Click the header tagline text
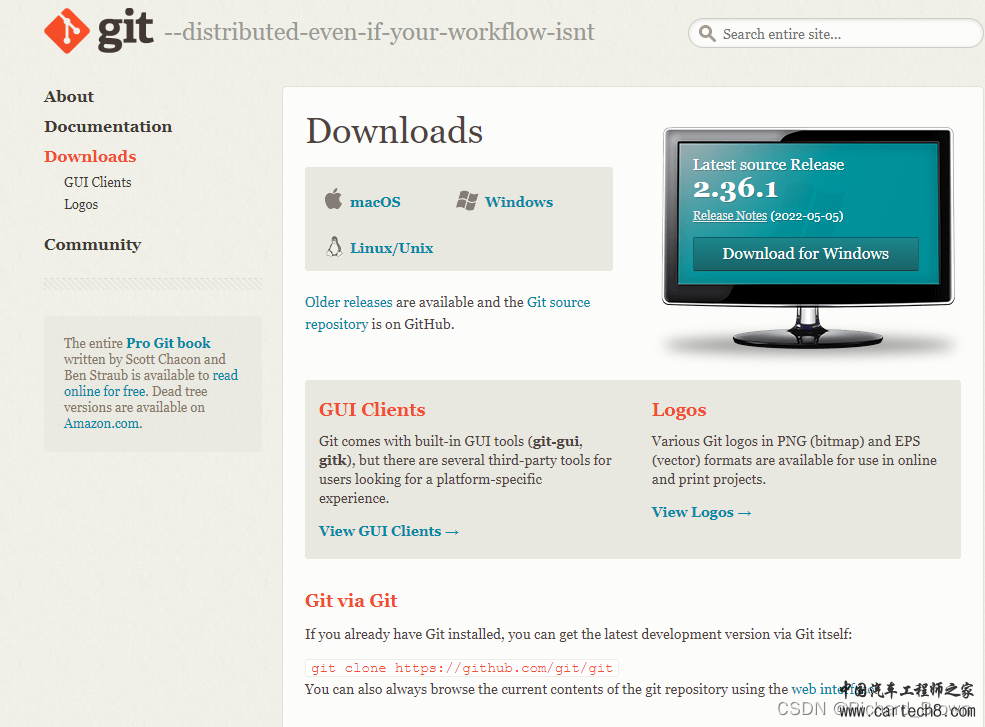 point(379,31)
